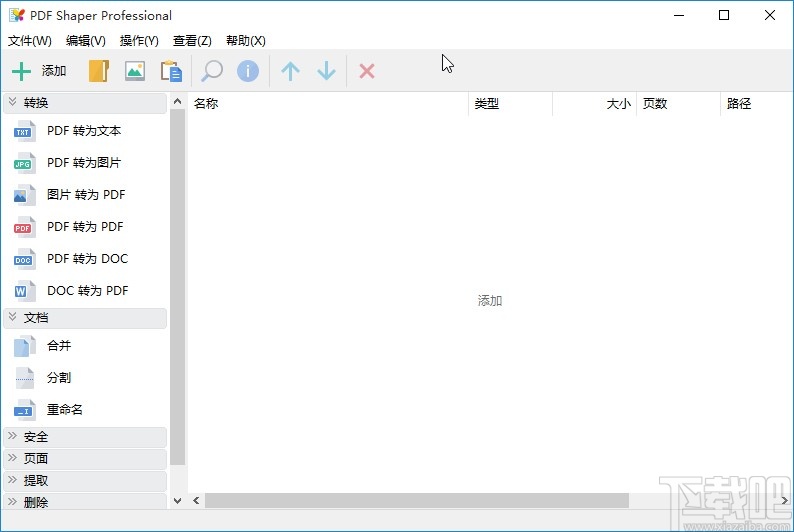Click the 添加 label in the toolbar
This screenshot has width=794, height=532.
(x=54, y=71)
